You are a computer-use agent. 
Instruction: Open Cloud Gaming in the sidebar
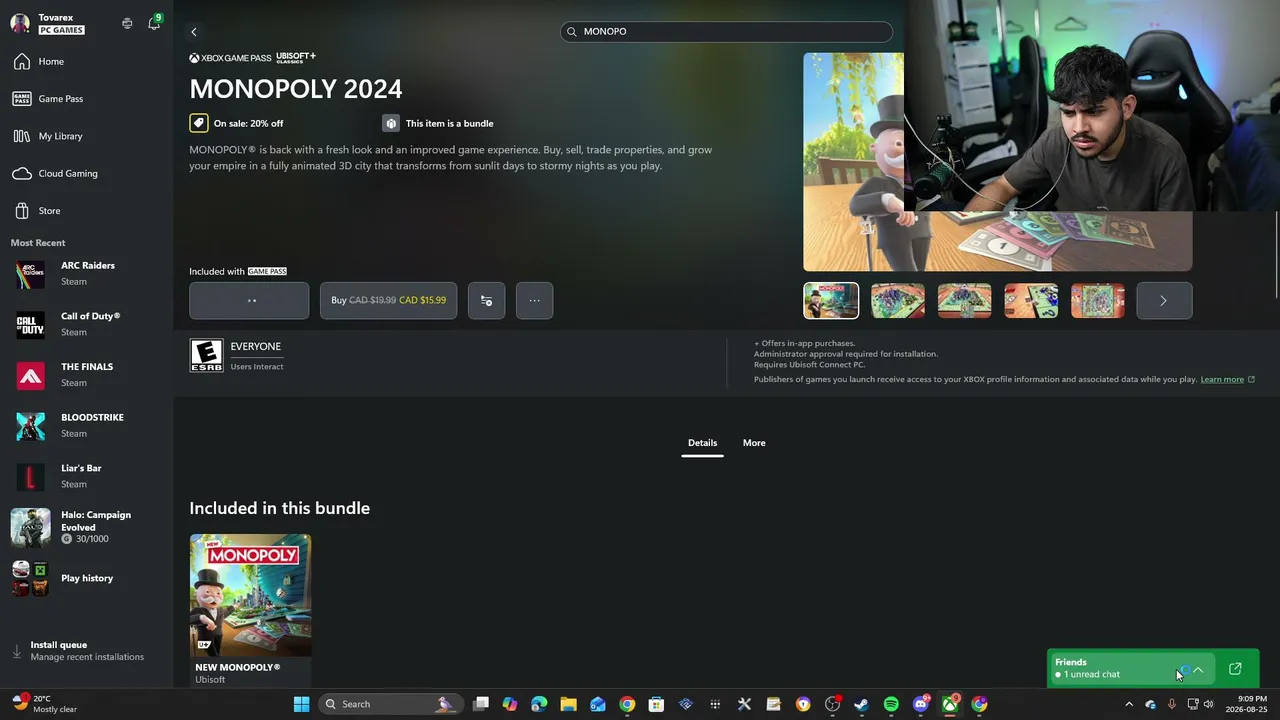(86, 174)
